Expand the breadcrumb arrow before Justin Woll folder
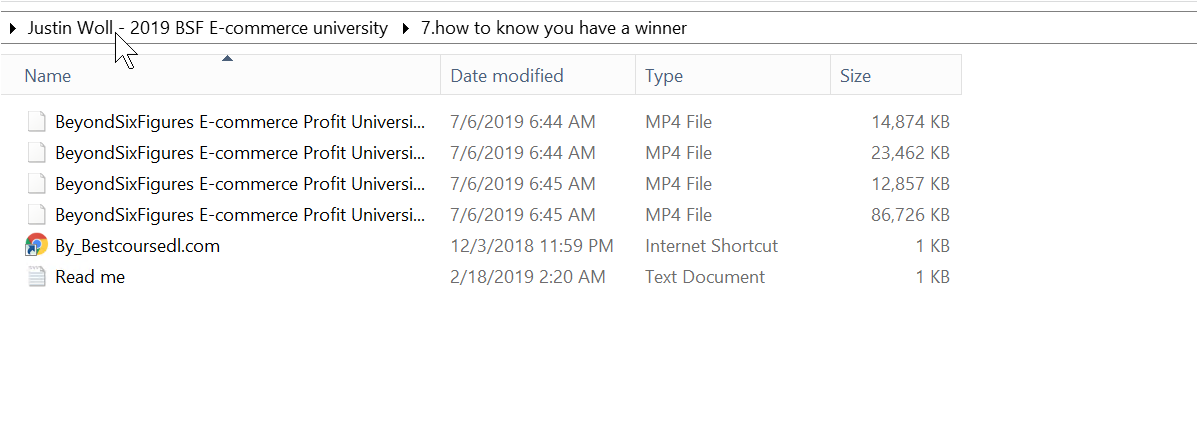Viewport: 1198px width, 430px height. point(13,29)
